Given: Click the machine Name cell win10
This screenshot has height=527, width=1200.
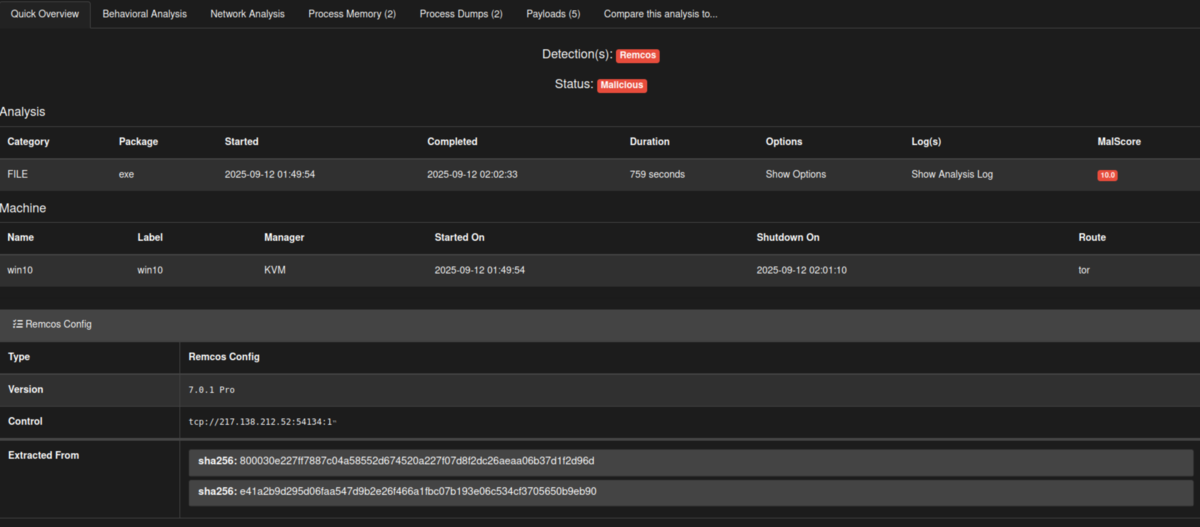Looking at the screenshot, I should (x=20, y=270).
